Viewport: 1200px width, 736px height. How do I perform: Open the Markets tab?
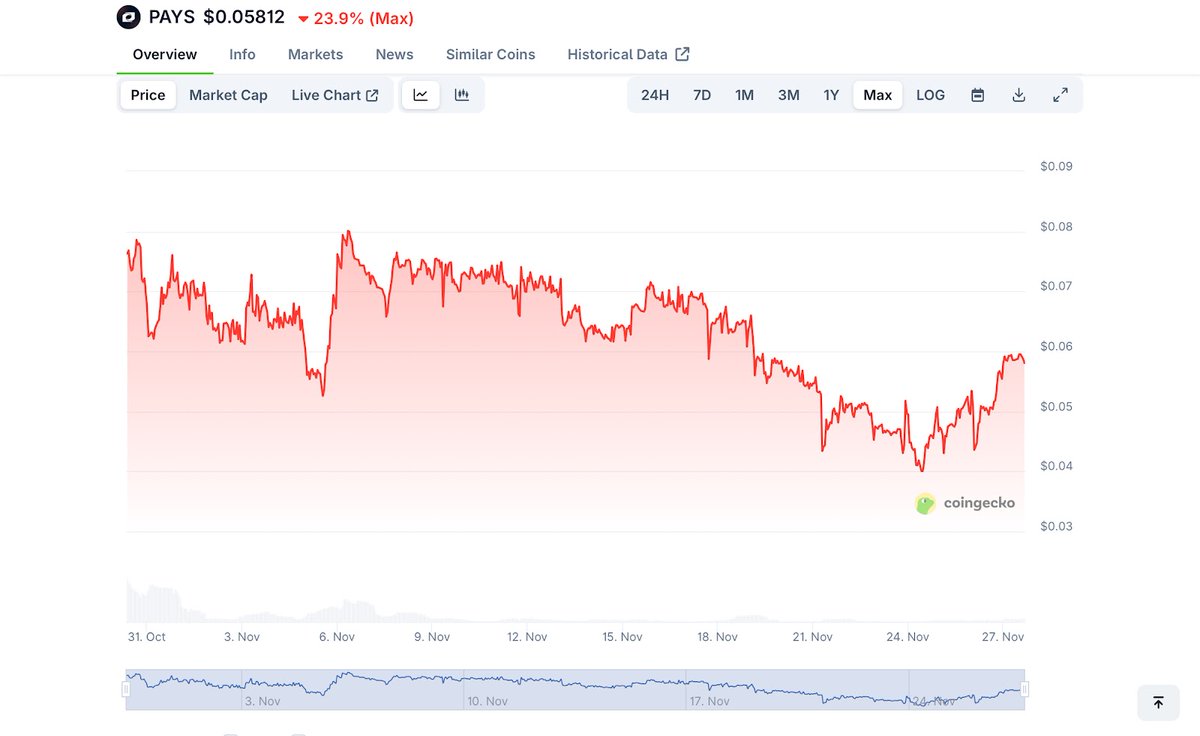315,54
